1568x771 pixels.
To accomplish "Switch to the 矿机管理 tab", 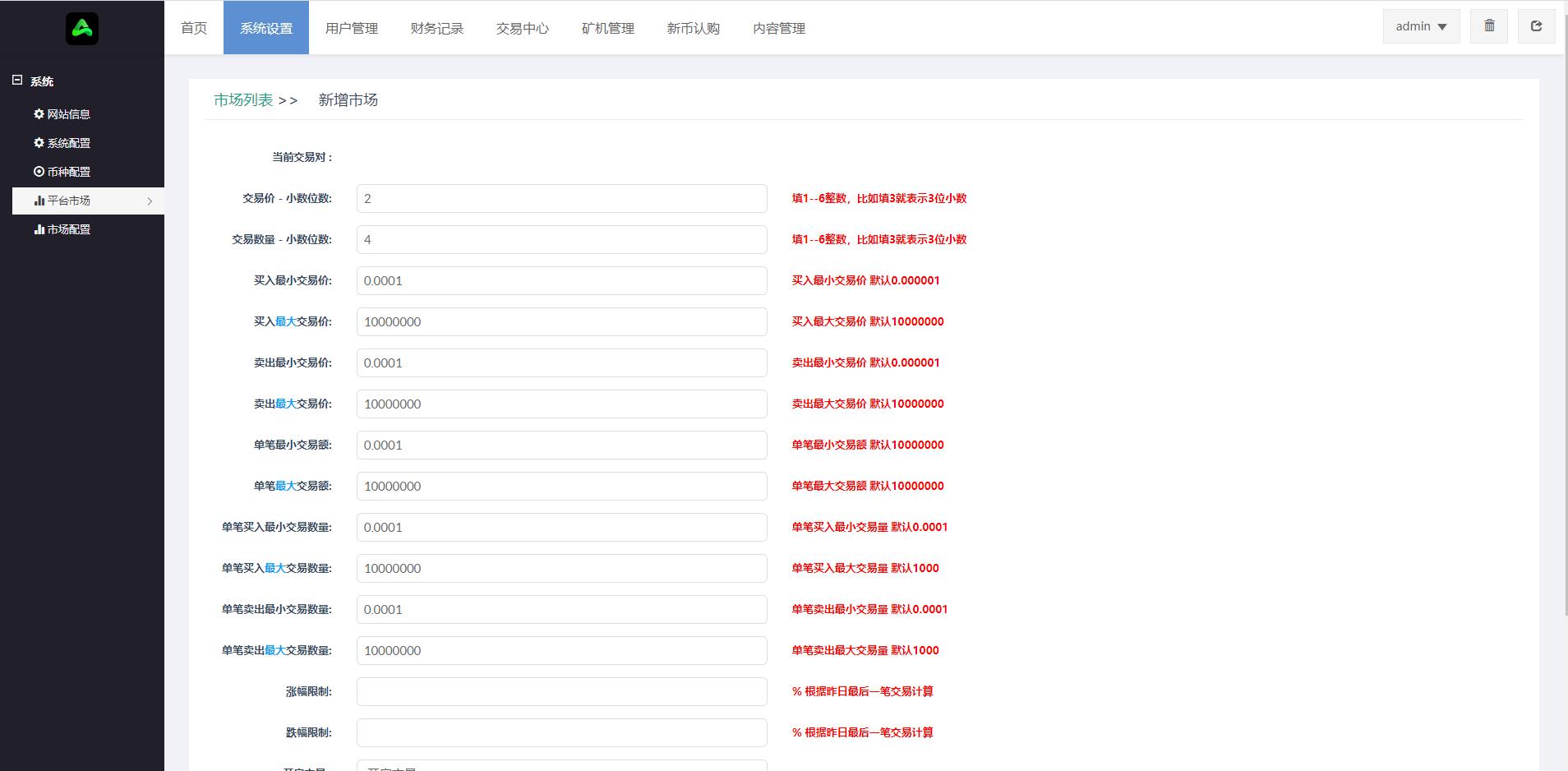I will [607, 27].
